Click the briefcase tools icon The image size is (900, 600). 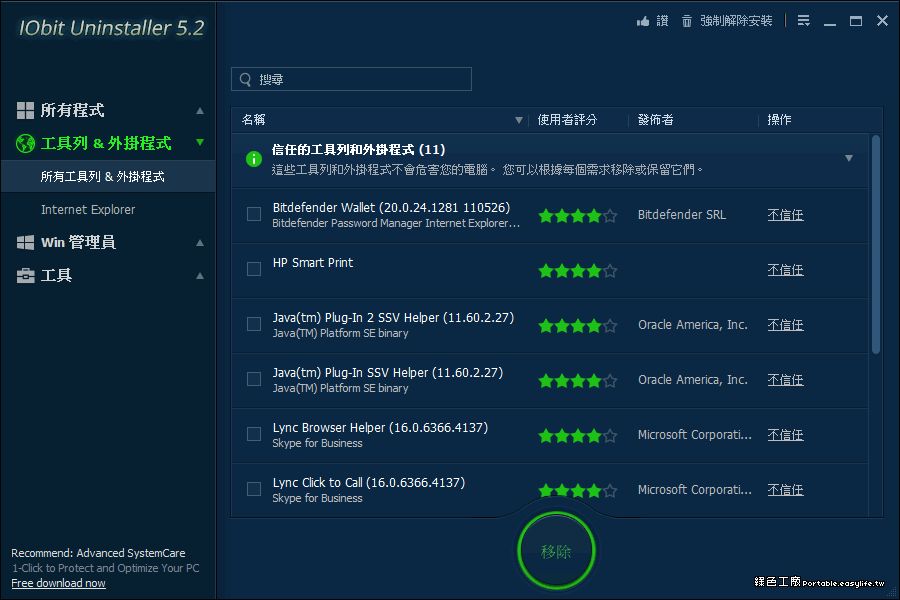pyautogui.click(x=25, y=276)
